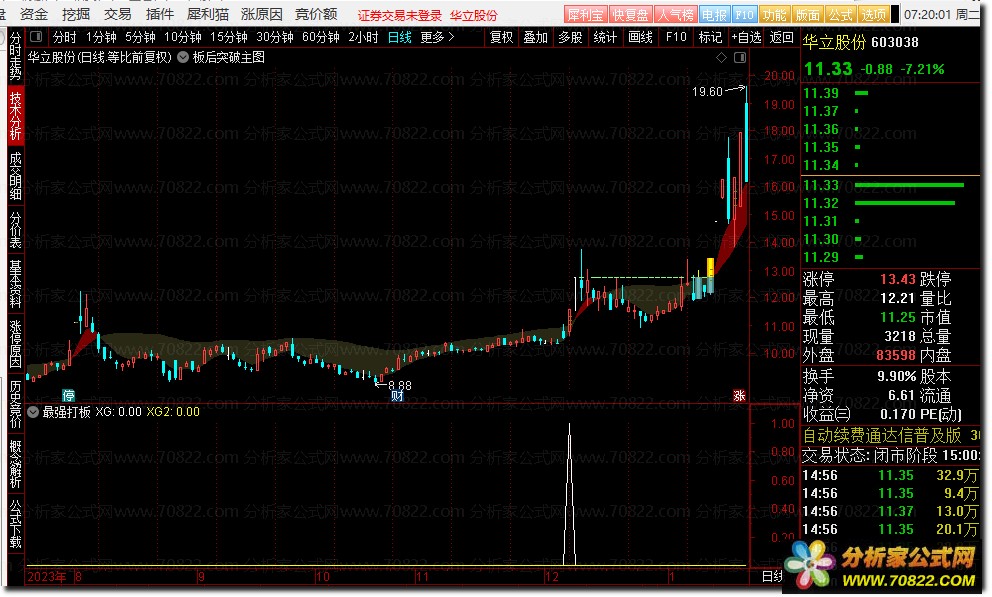Switch to 5分钟 period
Viewport: 992px width, 597px height.
140,37
